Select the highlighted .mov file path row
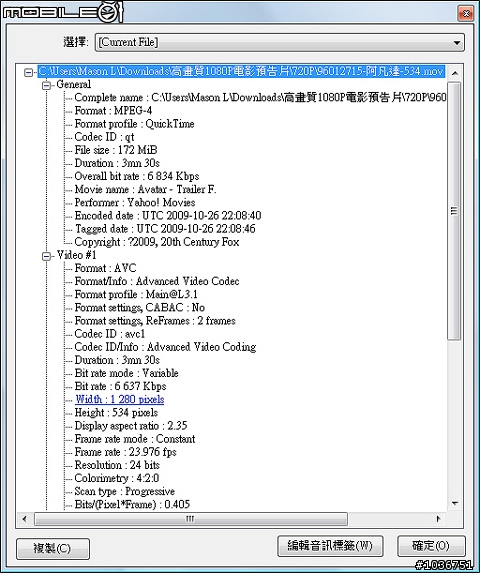 coord(241,71)
